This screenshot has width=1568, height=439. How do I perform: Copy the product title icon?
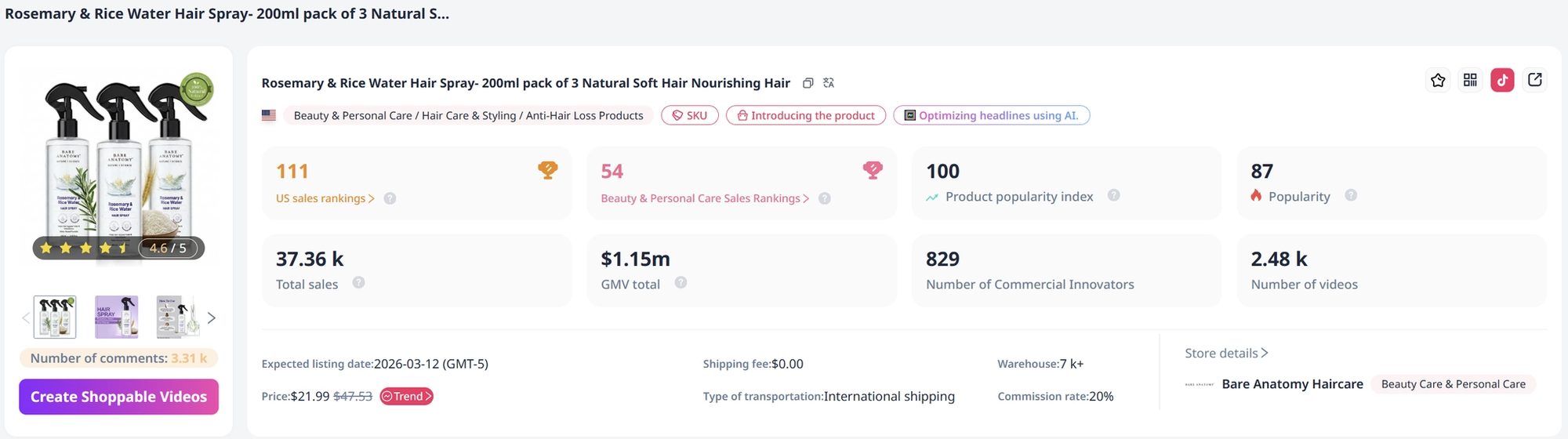point(808,83)
